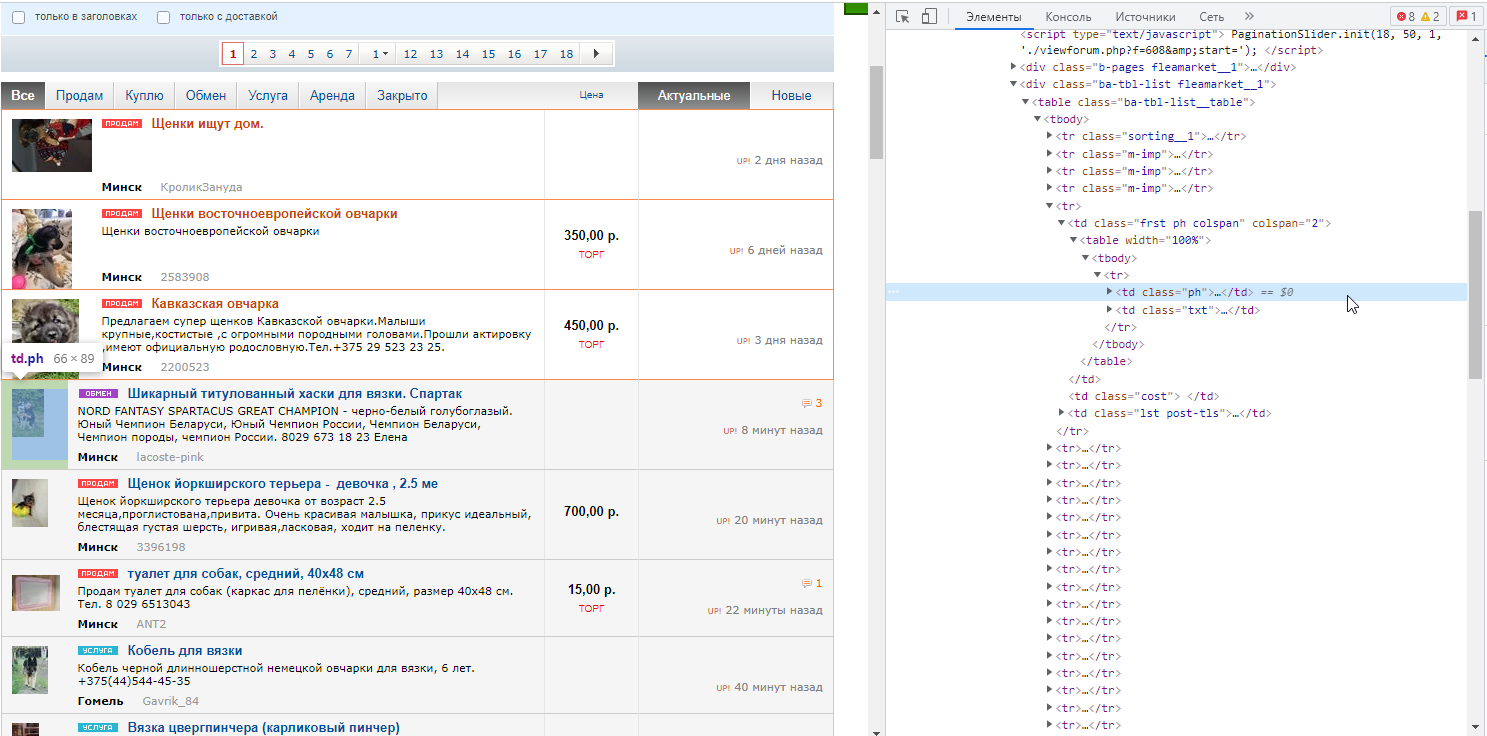Collapse the table width="100%" node

tap(1073, 240)
